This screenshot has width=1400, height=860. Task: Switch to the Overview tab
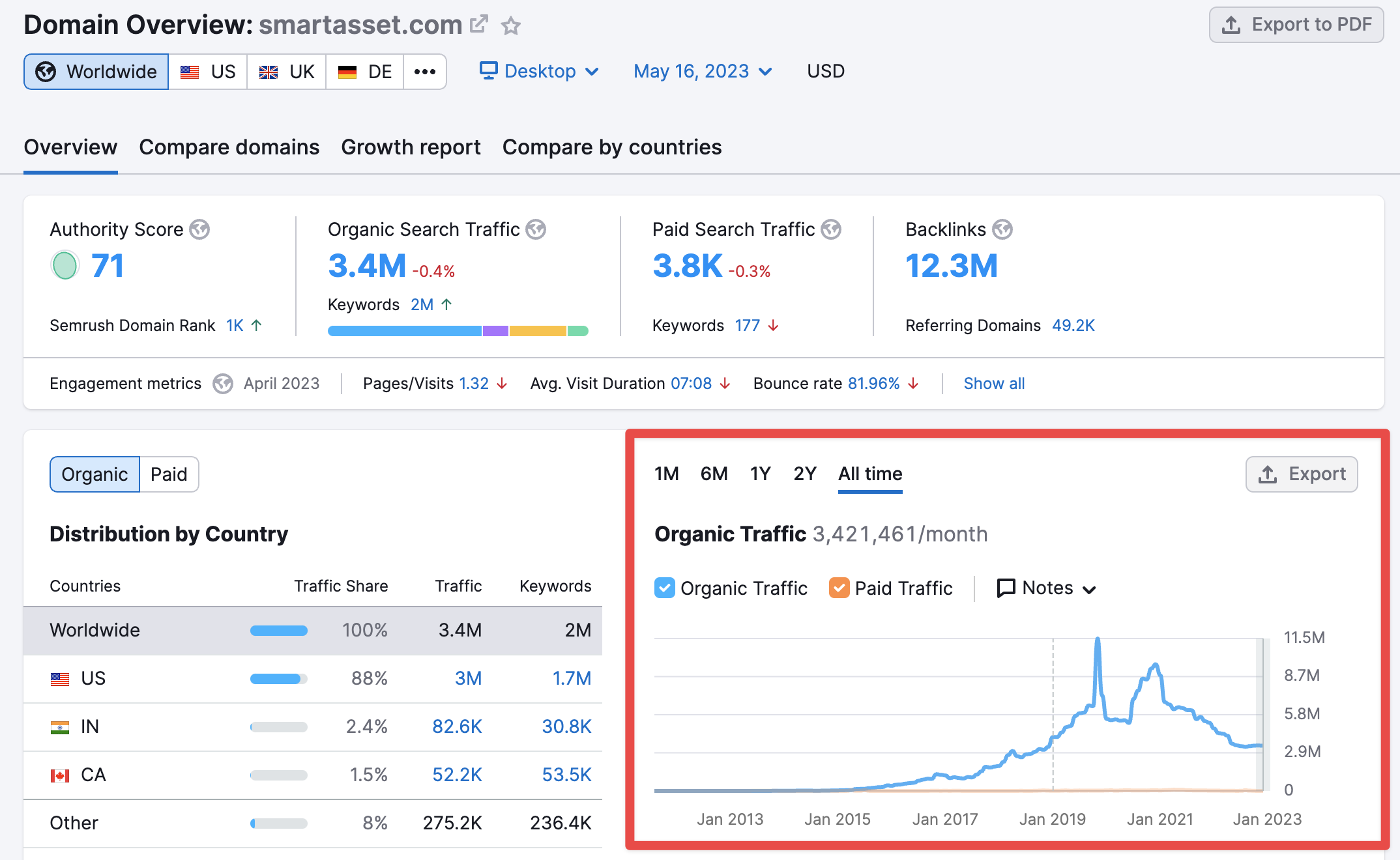pyautogui.click(x=70, y=147)
